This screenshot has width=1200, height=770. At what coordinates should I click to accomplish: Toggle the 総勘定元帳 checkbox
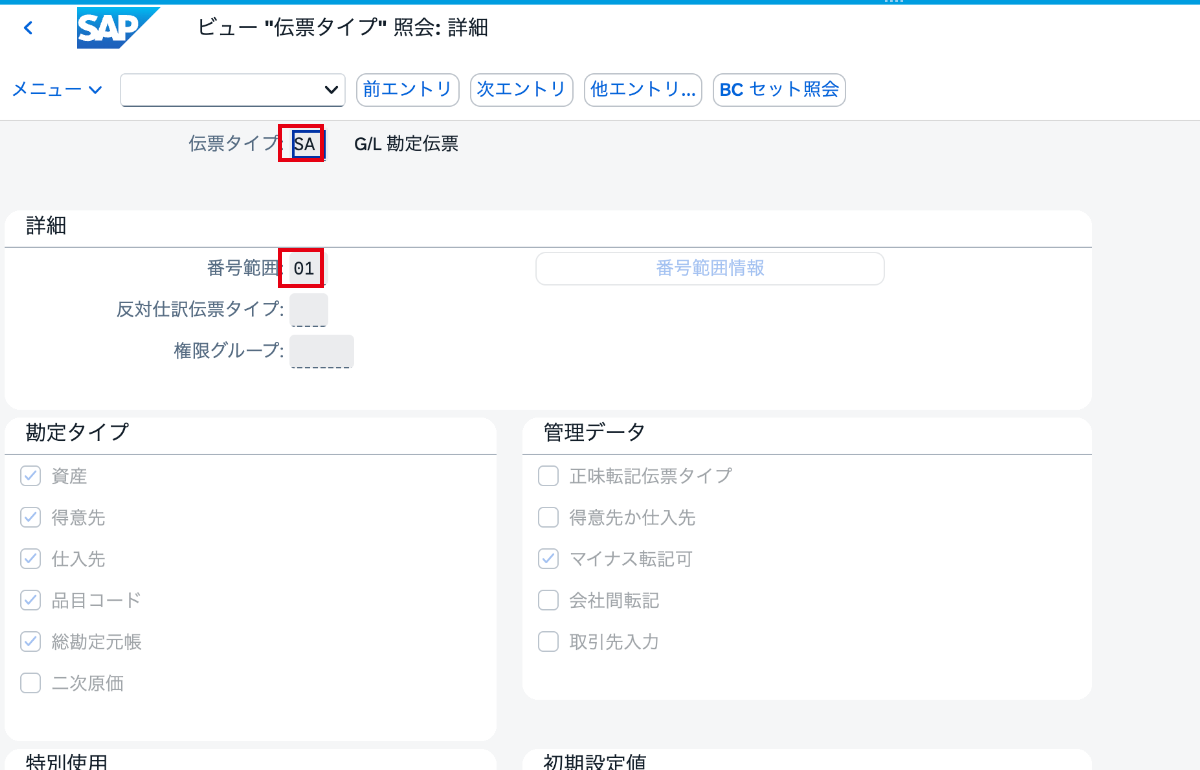(31, 641)
